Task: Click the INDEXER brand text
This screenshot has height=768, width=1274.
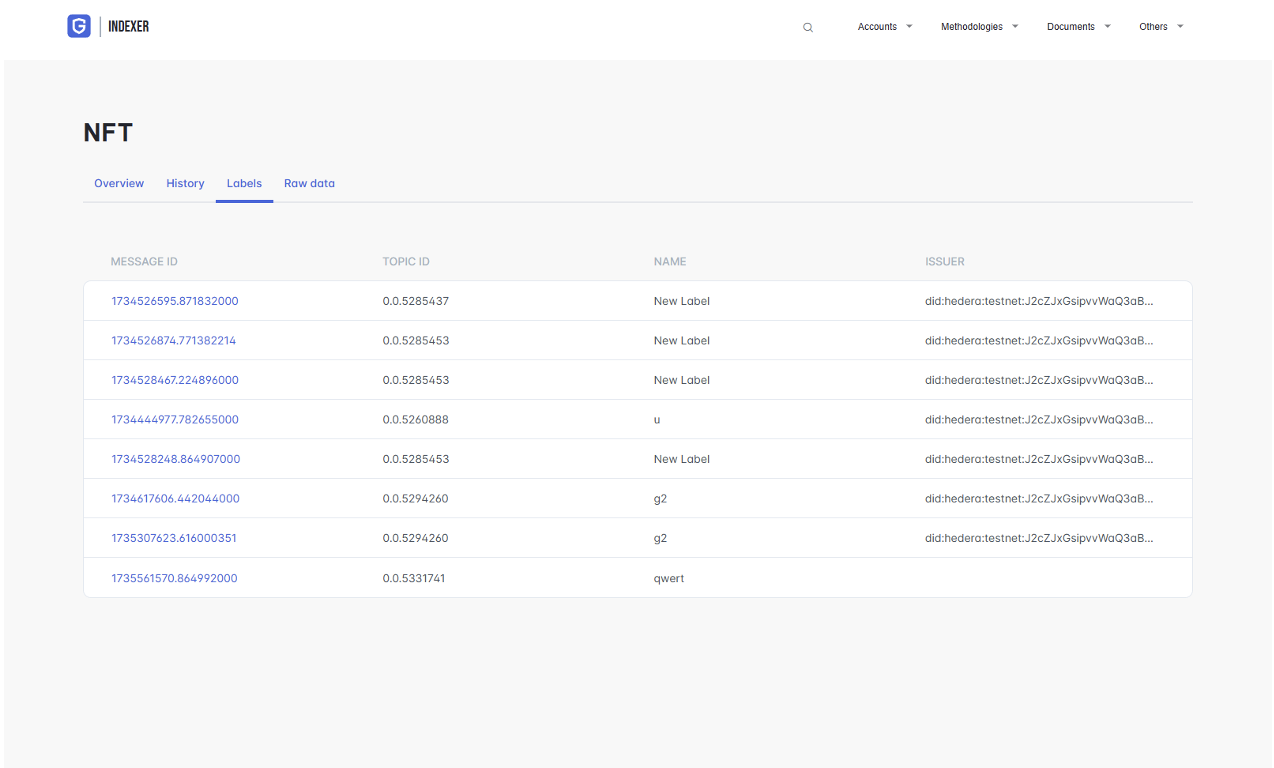Action: [128, 27]
